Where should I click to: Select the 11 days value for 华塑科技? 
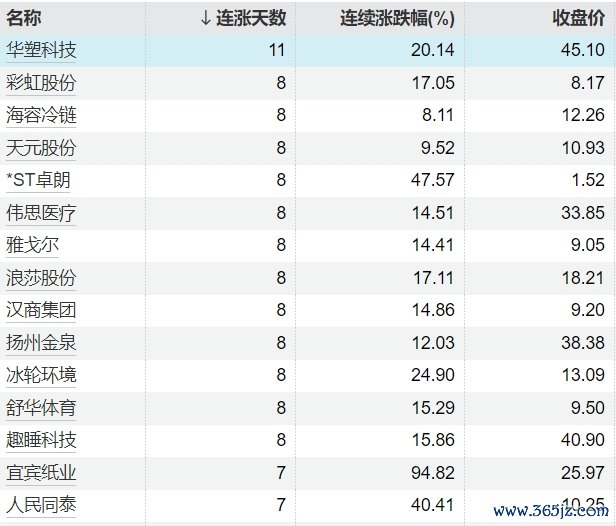(x=277, y=50)
